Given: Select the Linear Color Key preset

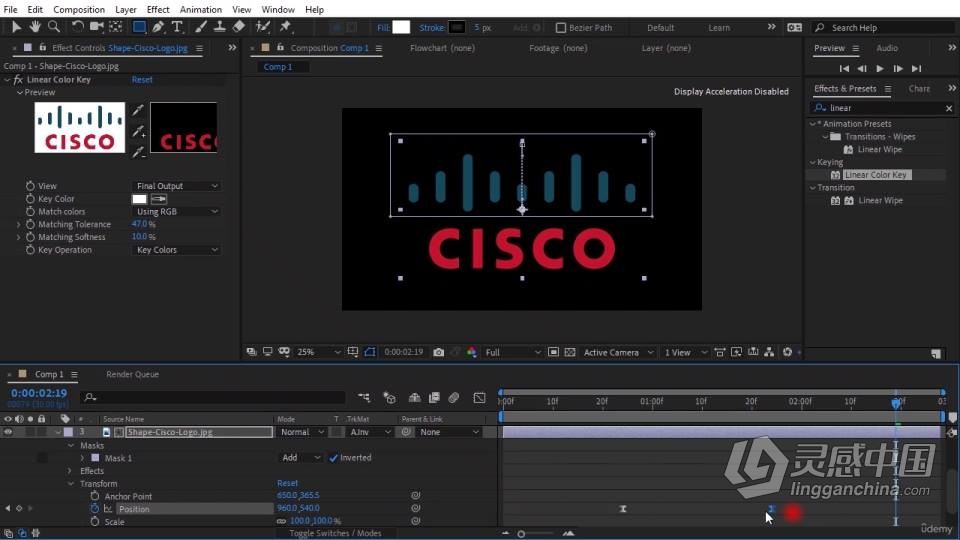Looking at the screenshot, I should pos(875,175).
